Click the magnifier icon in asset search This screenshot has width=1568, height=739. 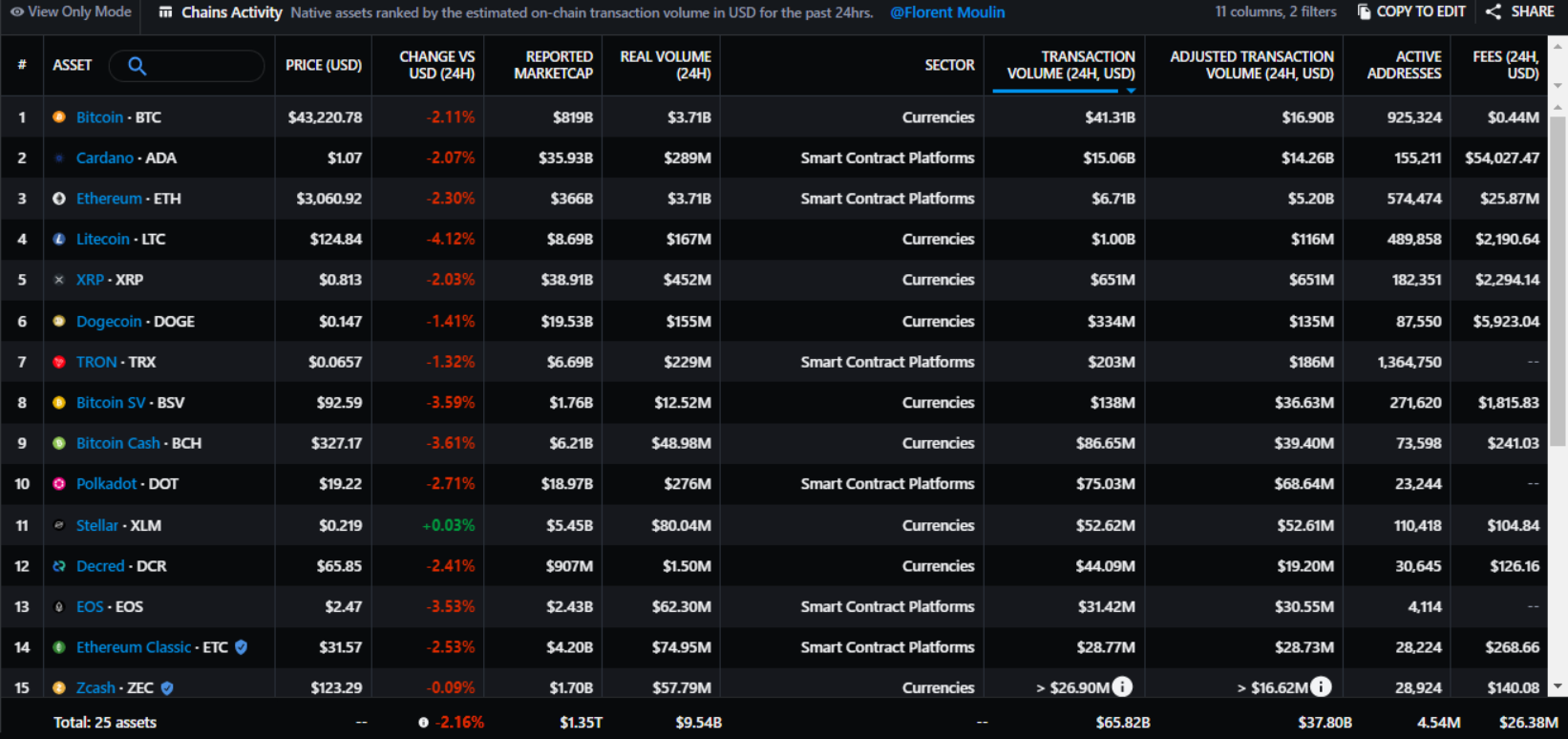(137, 66)
